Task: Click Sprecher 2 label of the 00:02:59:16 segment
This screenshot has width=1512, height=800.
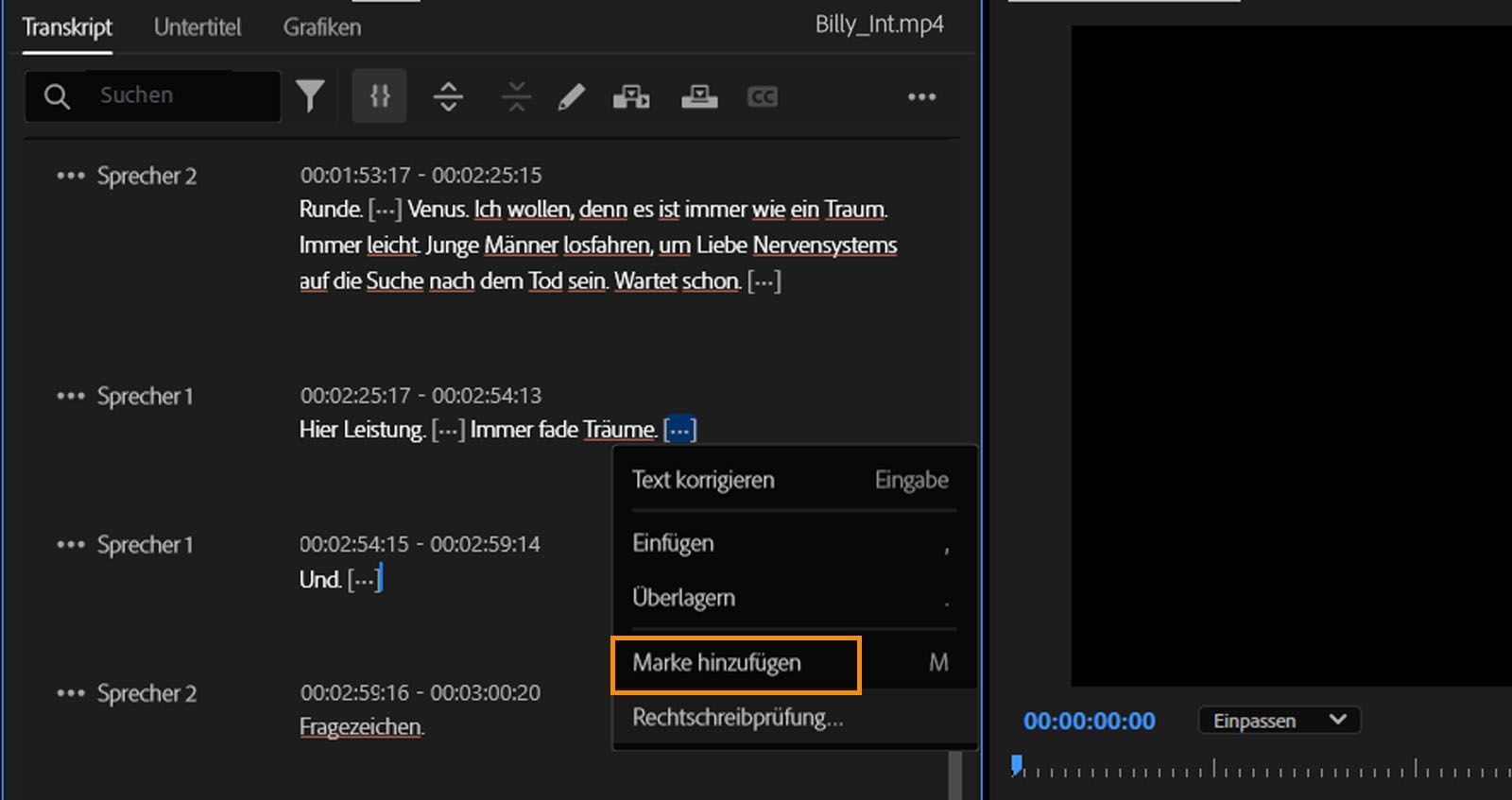Action: pyautogui.click(x=146, y=692)
